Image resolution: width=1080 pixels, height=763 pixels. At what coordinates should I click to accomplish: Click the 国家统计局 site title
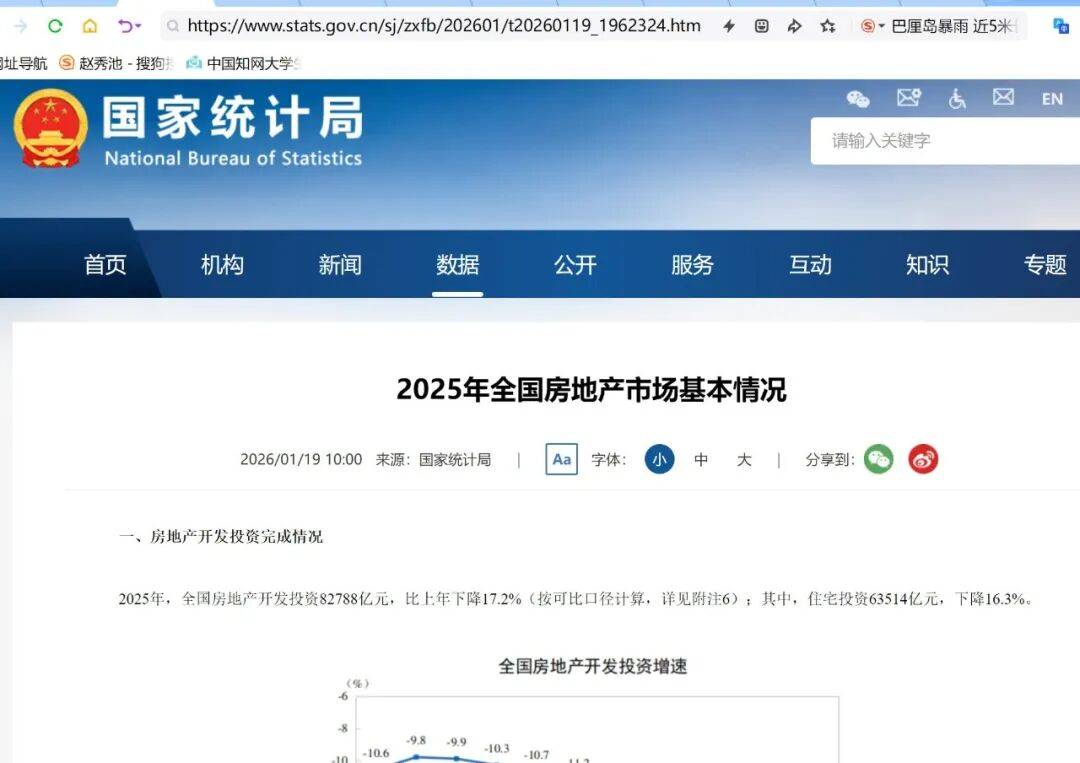(233, 118)
